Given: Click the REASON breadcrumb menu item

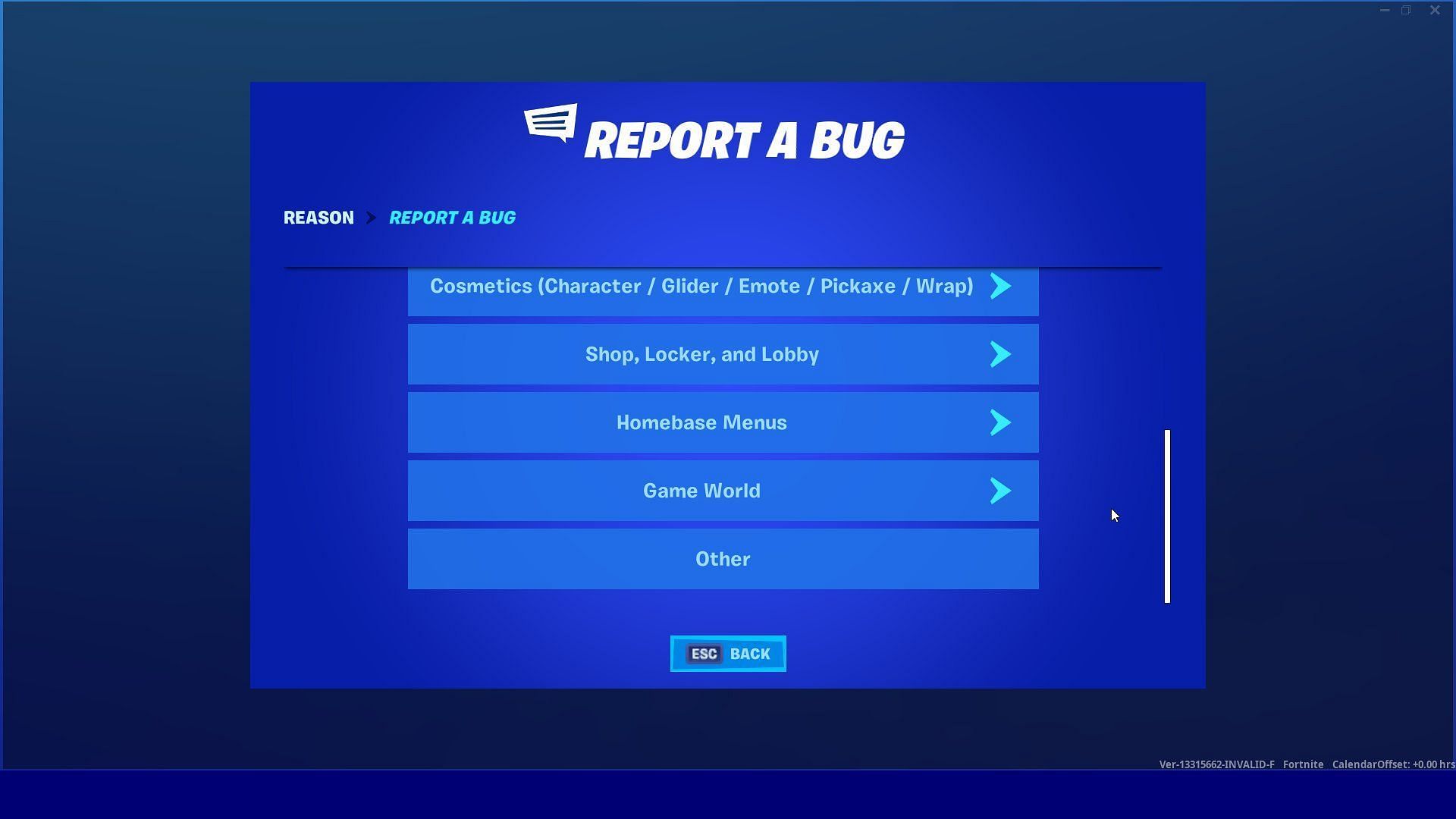Looking at the screenshot, I should click(318, 217).
